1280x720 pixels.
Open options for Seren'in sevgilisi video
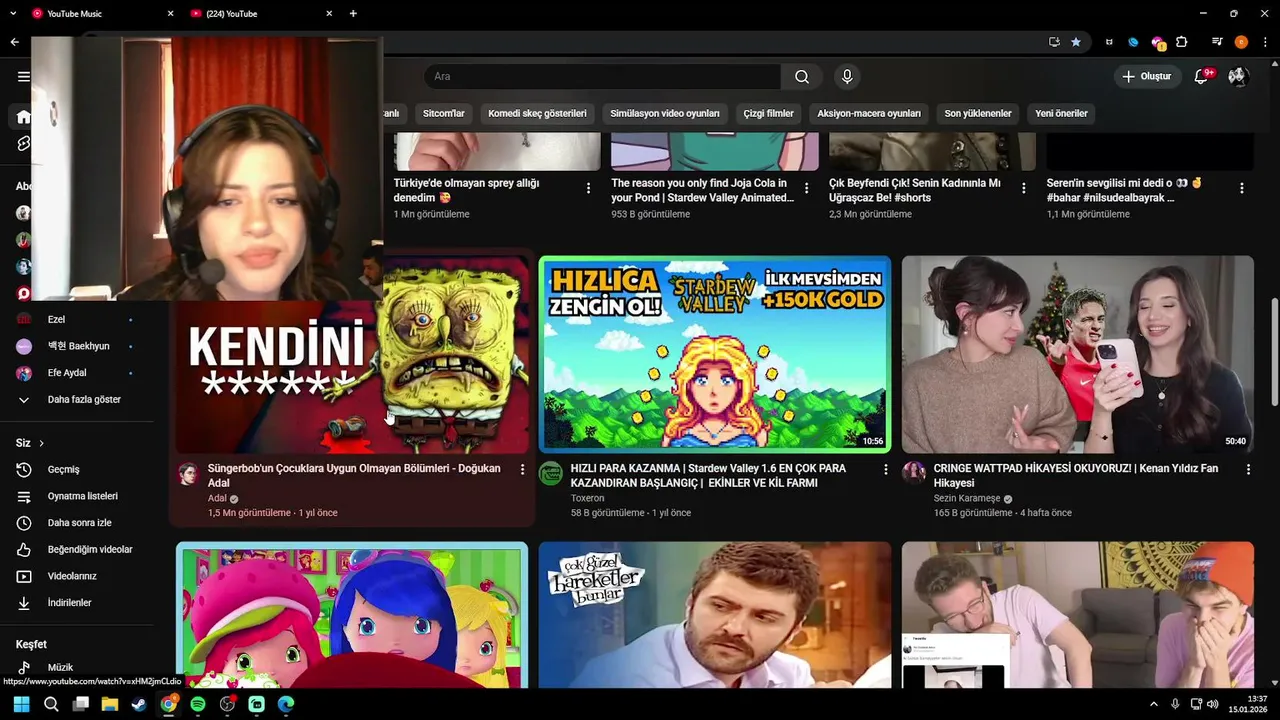(1242, 188)
